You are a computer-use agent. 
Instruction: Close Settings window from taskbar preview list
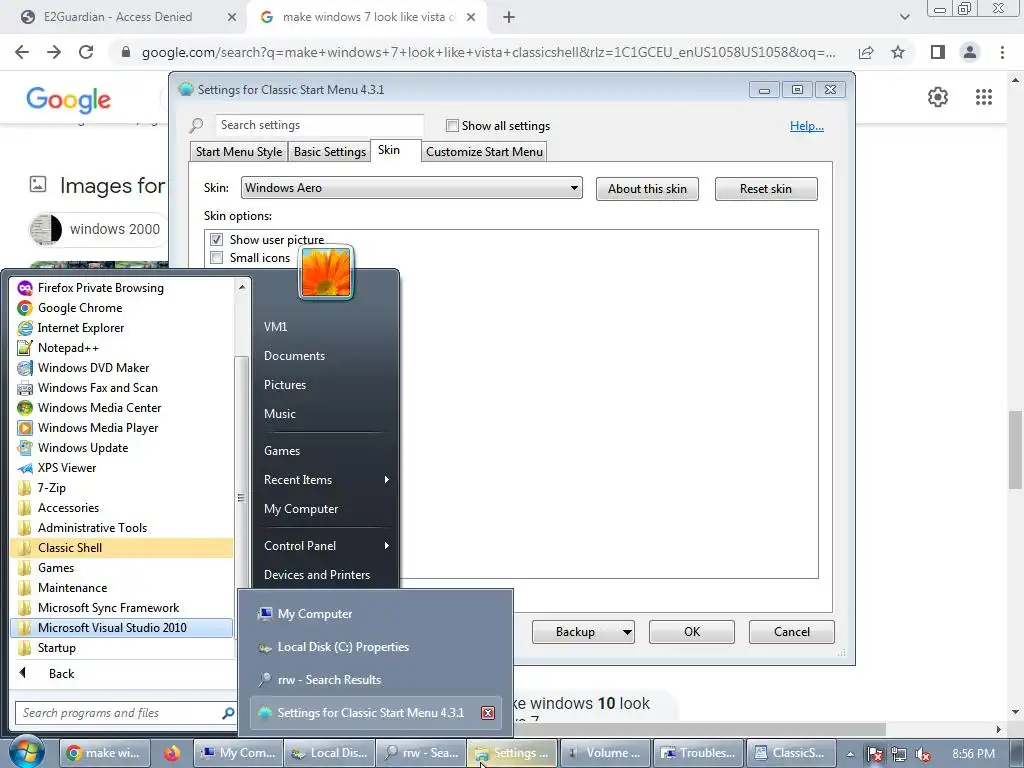[x=488, y=713]
